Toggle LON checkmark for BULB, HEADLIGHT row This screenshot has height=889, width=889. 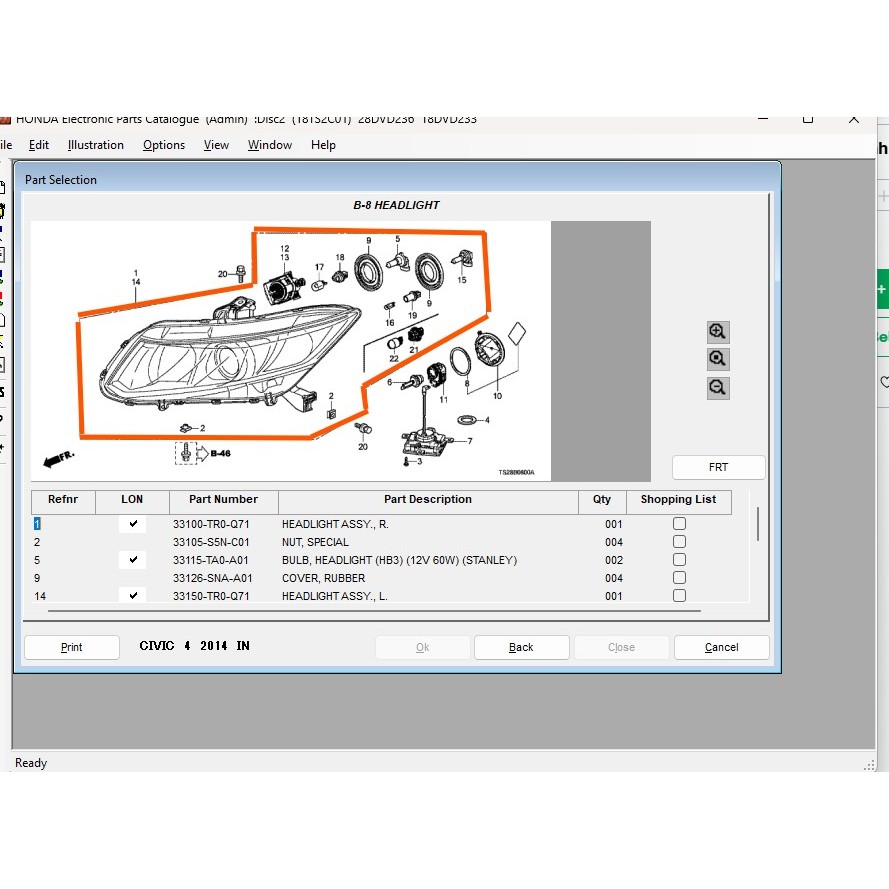coord(132,560)
